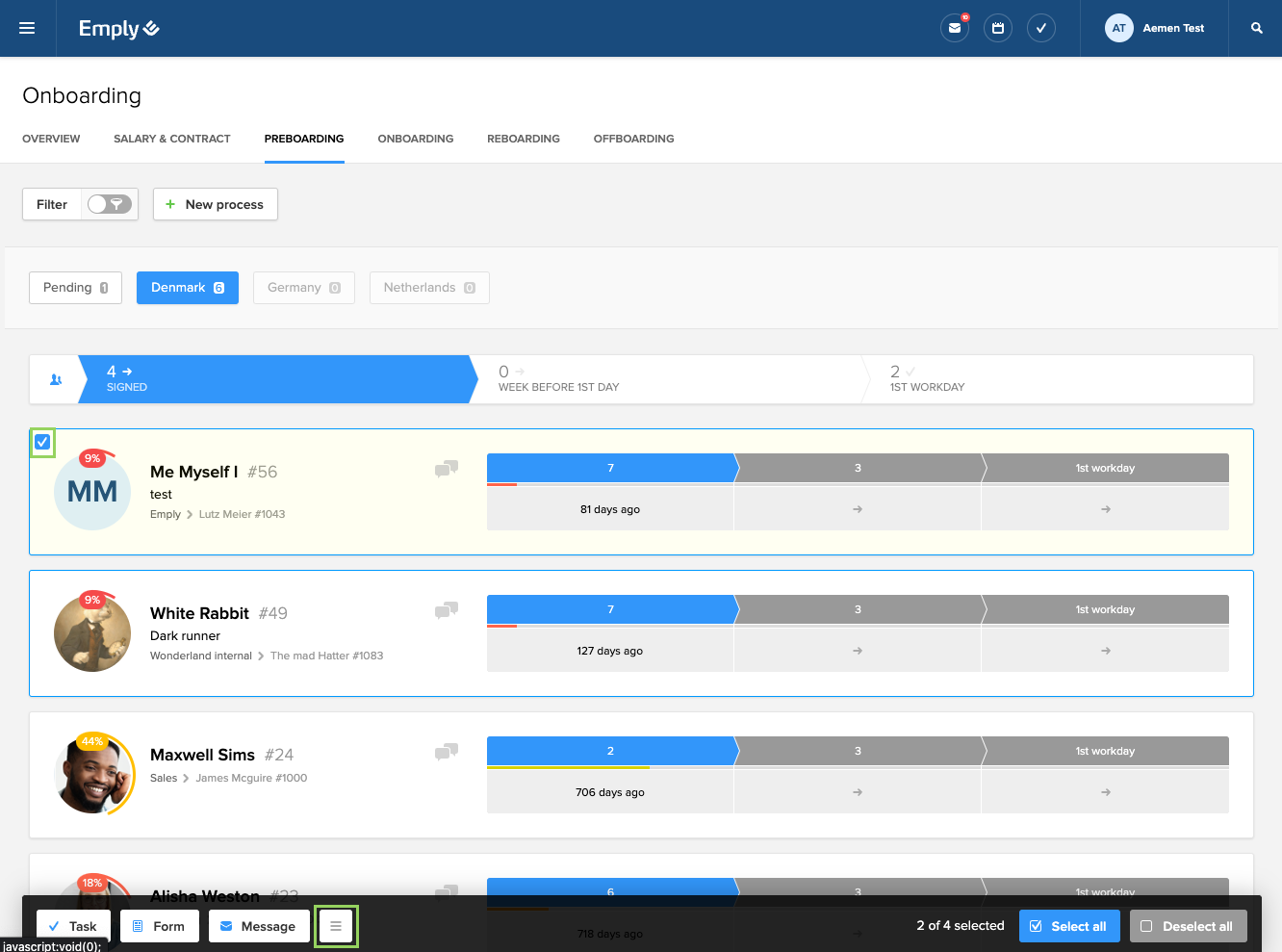This screenshot has width=1282, height=952.
Task: Expand the Week Before 1st Day stage
Action: (x=664, y=379)
